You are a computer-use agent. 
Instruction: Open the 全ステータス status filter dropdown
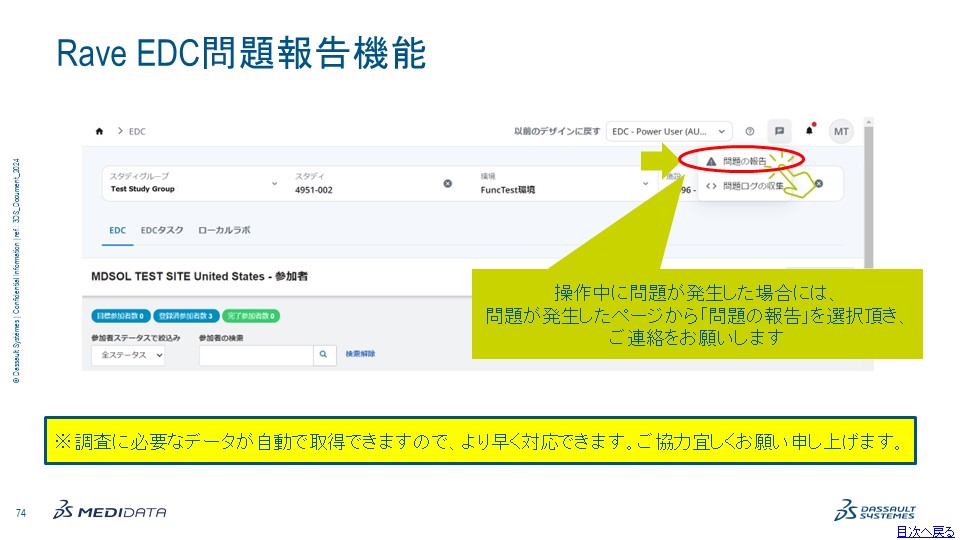click(128, 355)
